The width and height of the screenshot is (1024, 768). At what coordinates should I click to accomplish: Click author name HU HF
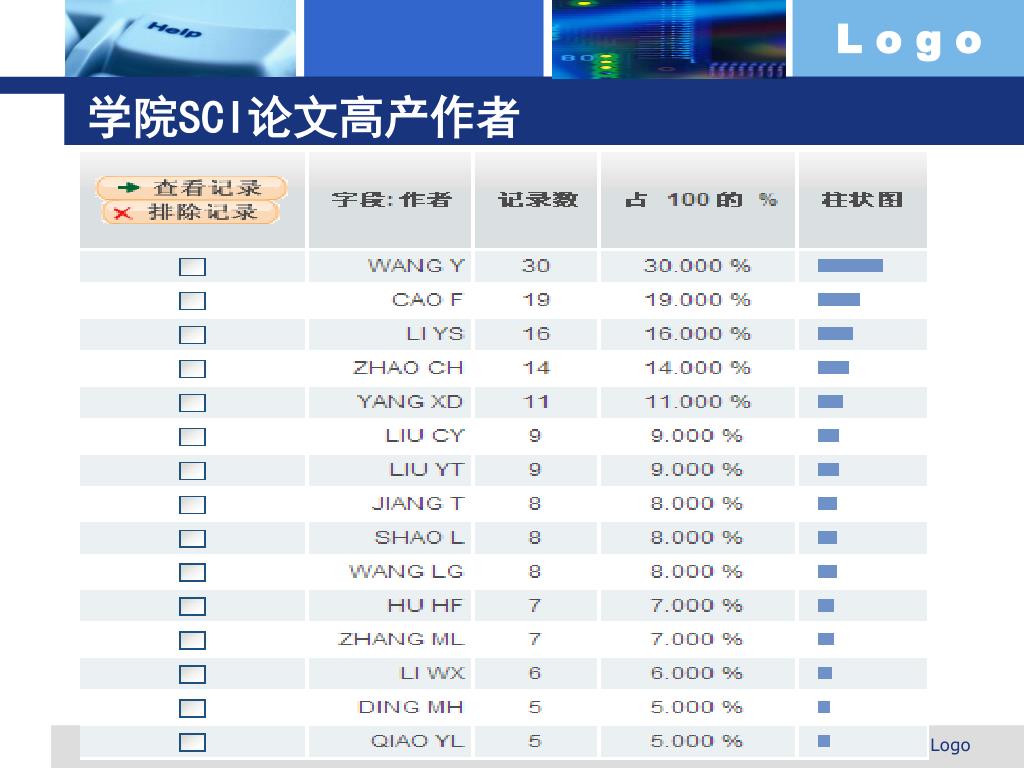click(x=425, y=605)
